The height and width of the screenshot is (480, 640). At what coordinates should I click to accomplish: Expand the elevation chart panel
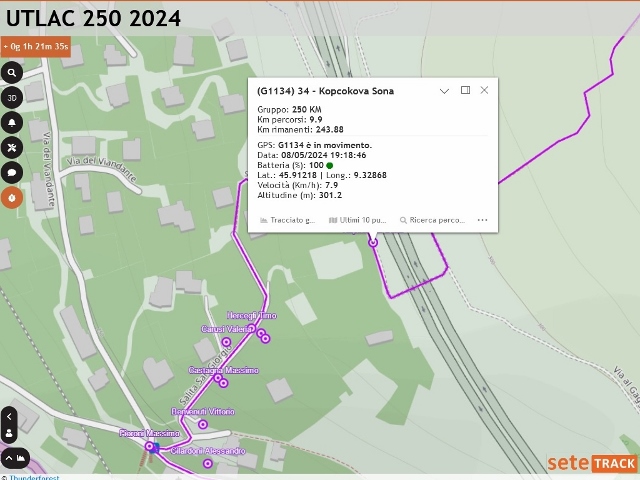[15, 458]
